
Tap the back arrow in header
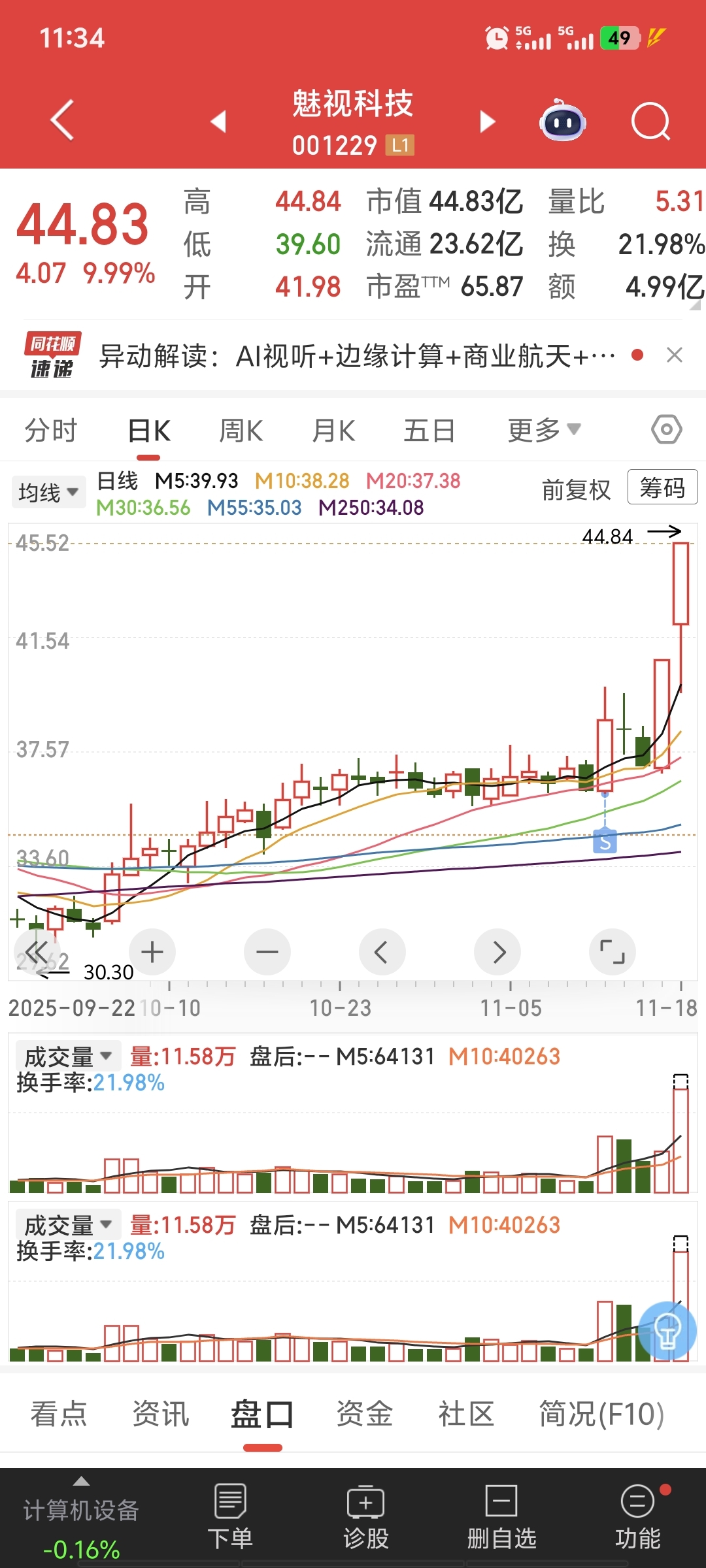click(62, 121)
